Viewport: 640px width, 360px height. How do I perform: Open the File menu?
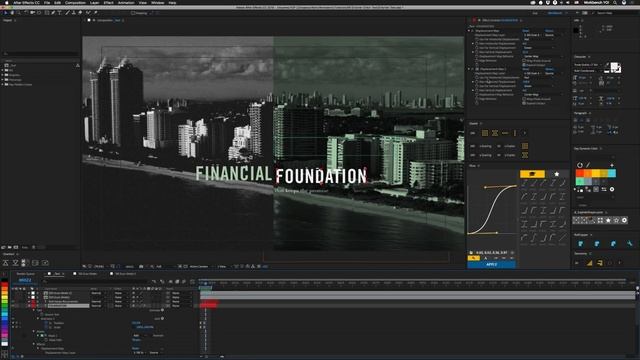[47, 2]
